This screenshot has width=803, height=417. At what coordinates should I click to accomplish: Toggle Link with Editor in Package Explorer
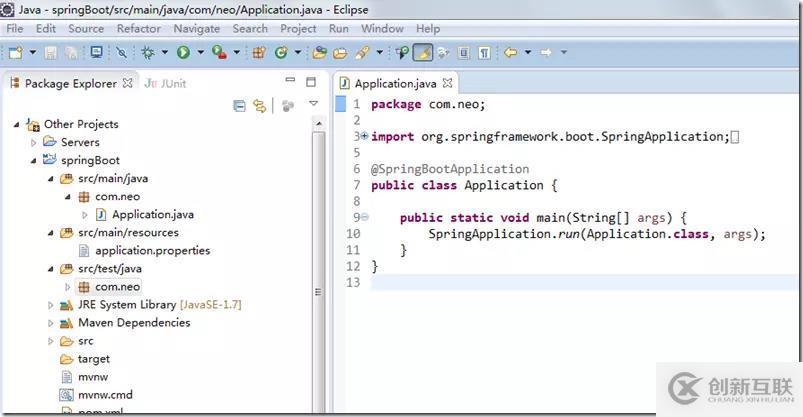tap(260, 106)
